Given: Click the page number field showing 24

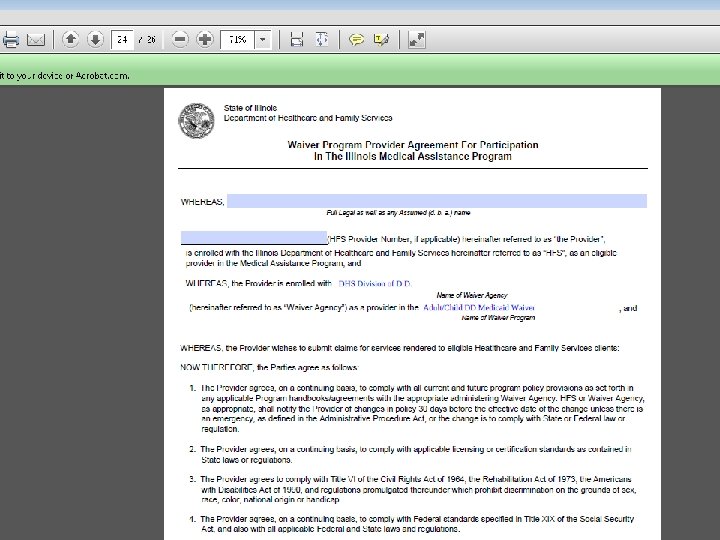Looking at the screenshot, I should pyautogui.click(x=122, y=39).
